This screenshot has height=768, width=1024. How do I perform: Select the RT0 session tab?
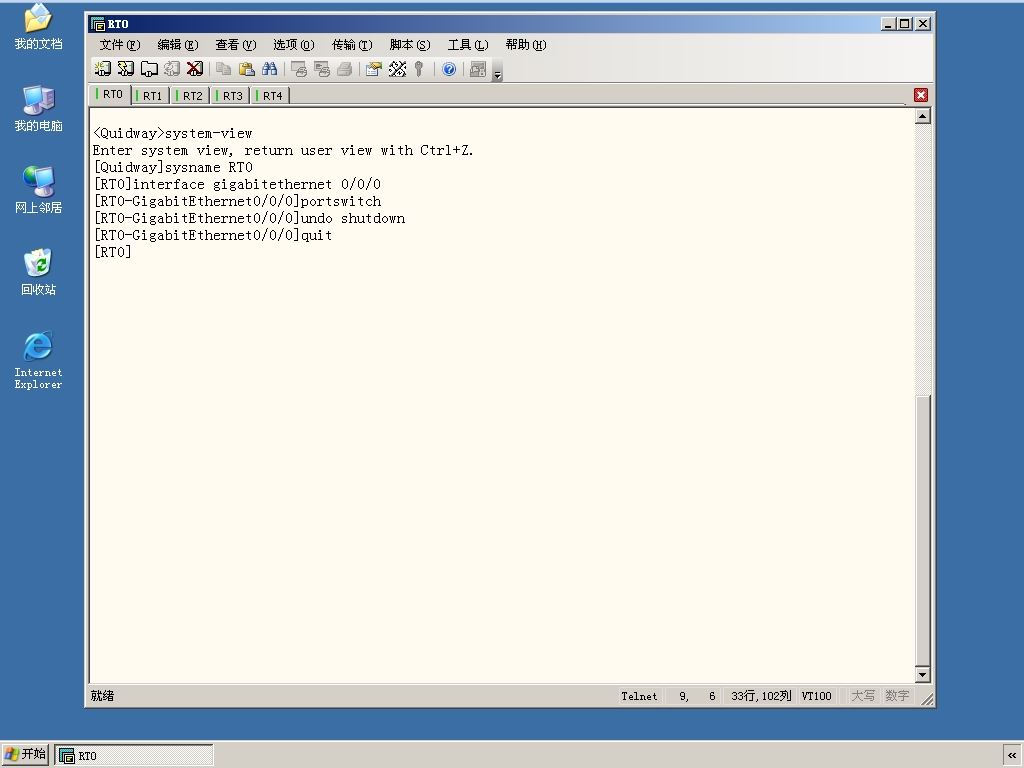110,94
